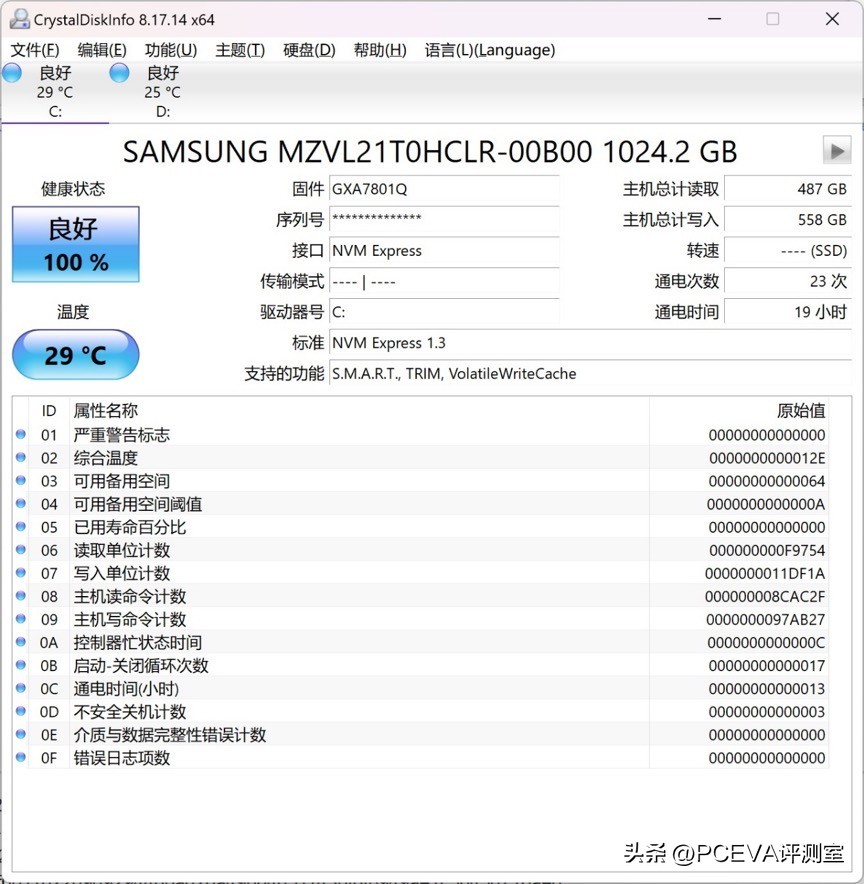The image size is (864, 884).
Task: Click the status dot for 不安全关机计数
Action: click(x=21, y=711)
